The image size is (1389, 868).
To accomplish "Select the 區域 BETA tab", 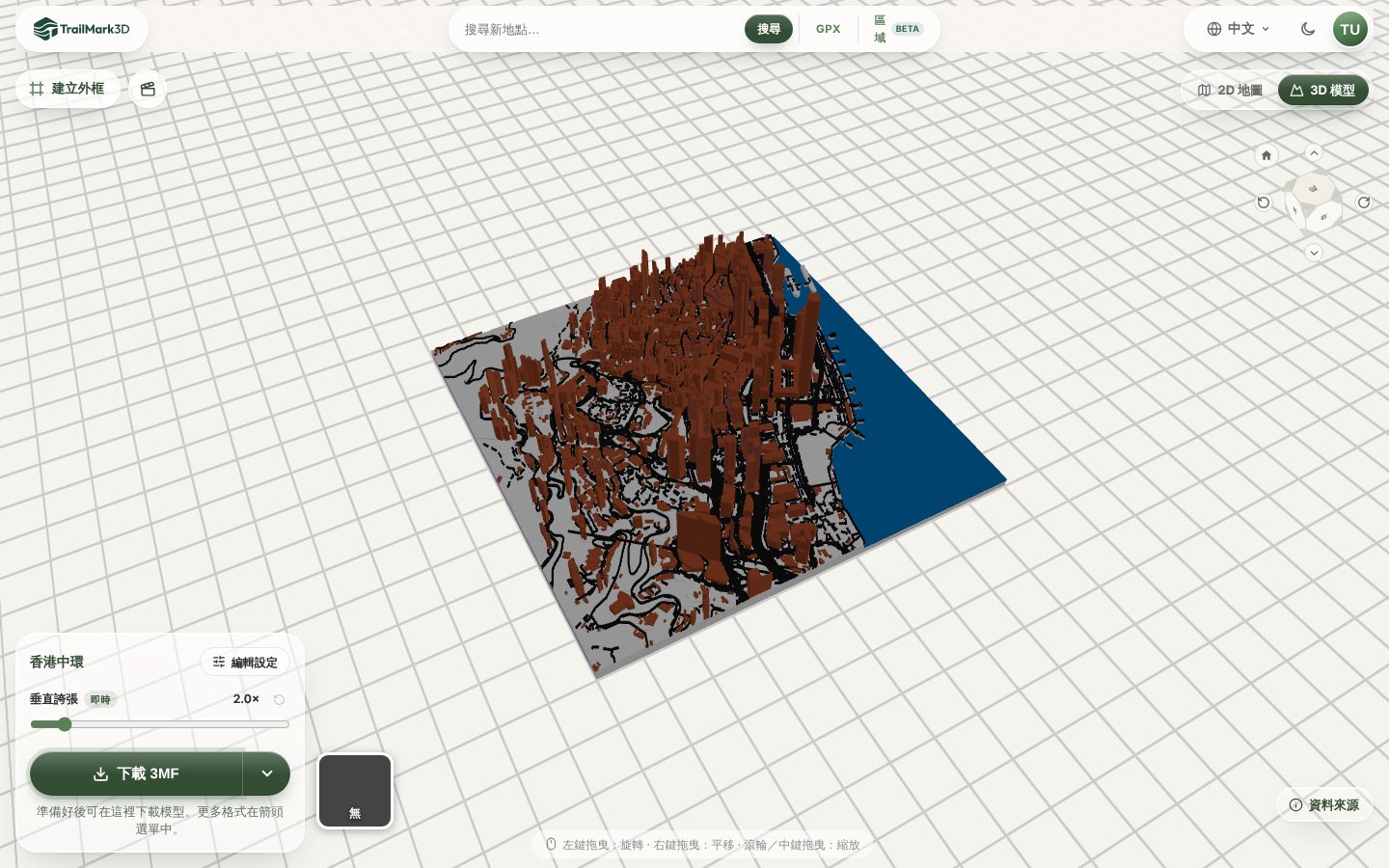I will pyautogui.click(x=898, y=29).
